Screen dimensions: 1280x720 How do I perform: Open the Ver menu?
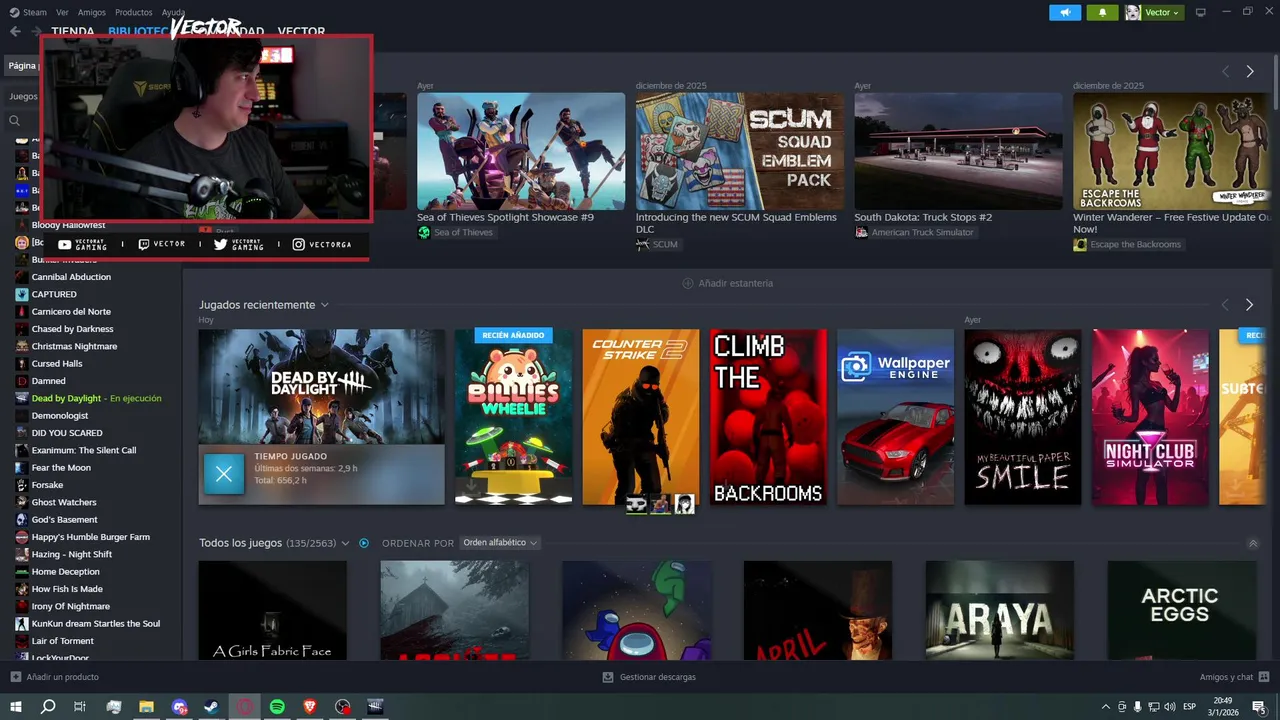pyautogui.click(x=62, y=12)
